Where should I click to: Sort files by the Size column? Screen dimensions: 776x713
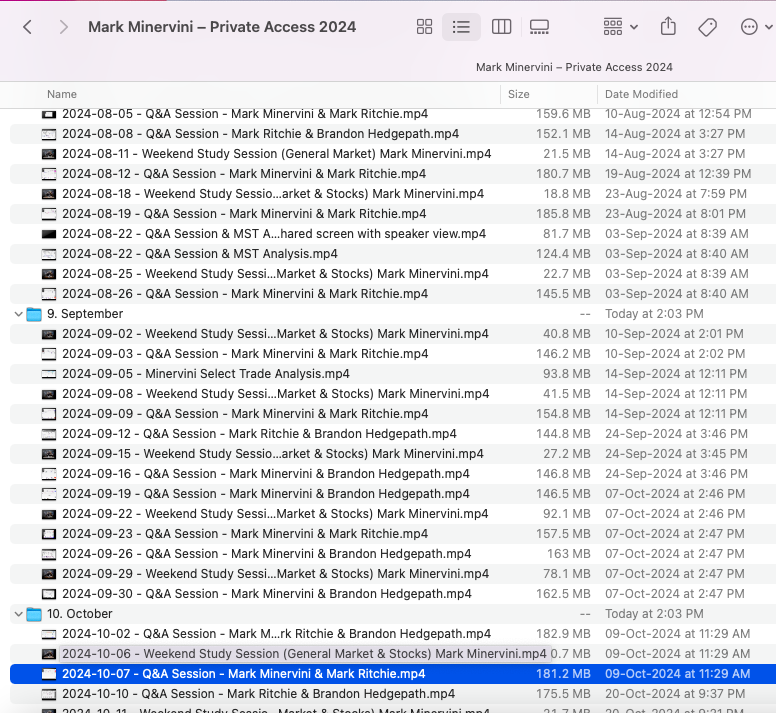519,94
